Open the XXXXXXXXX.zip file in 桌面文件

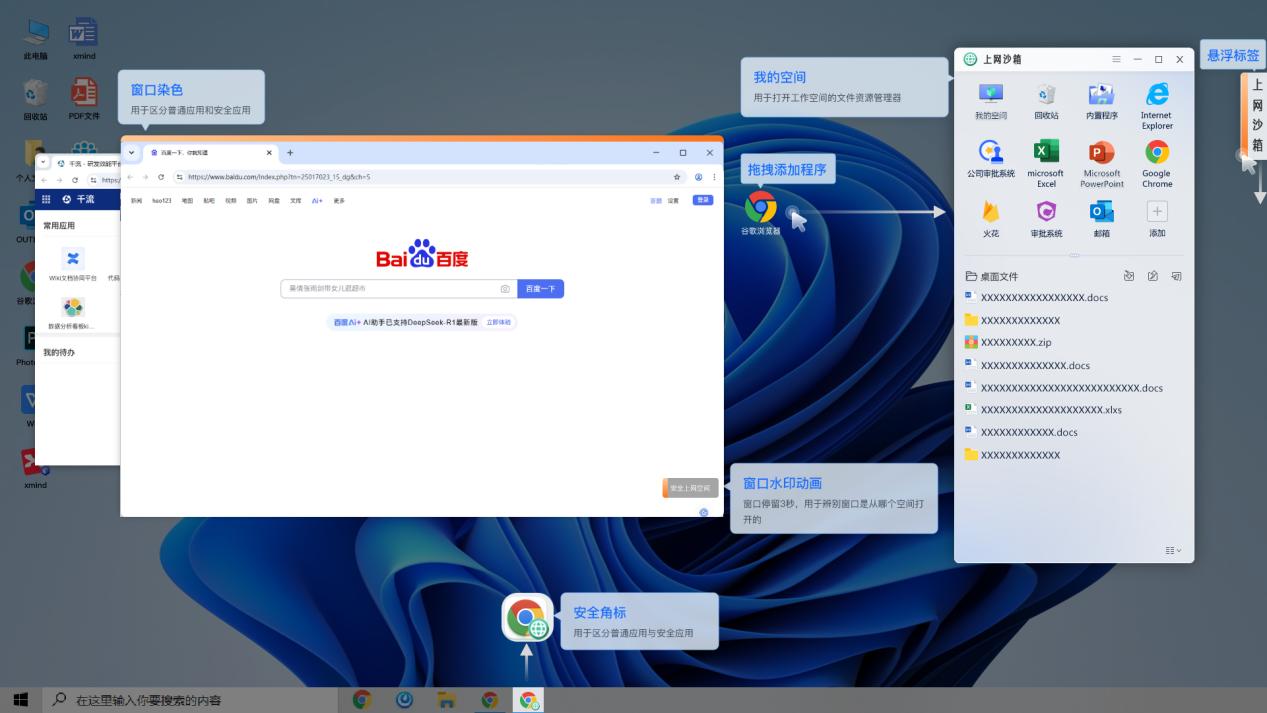click(x=1015, y=342)
